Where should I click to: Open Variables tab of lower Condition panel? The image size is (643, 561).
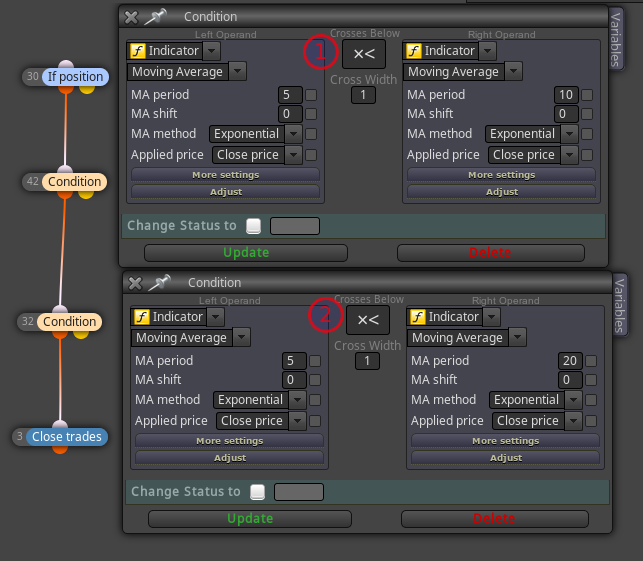coord(620,305)
